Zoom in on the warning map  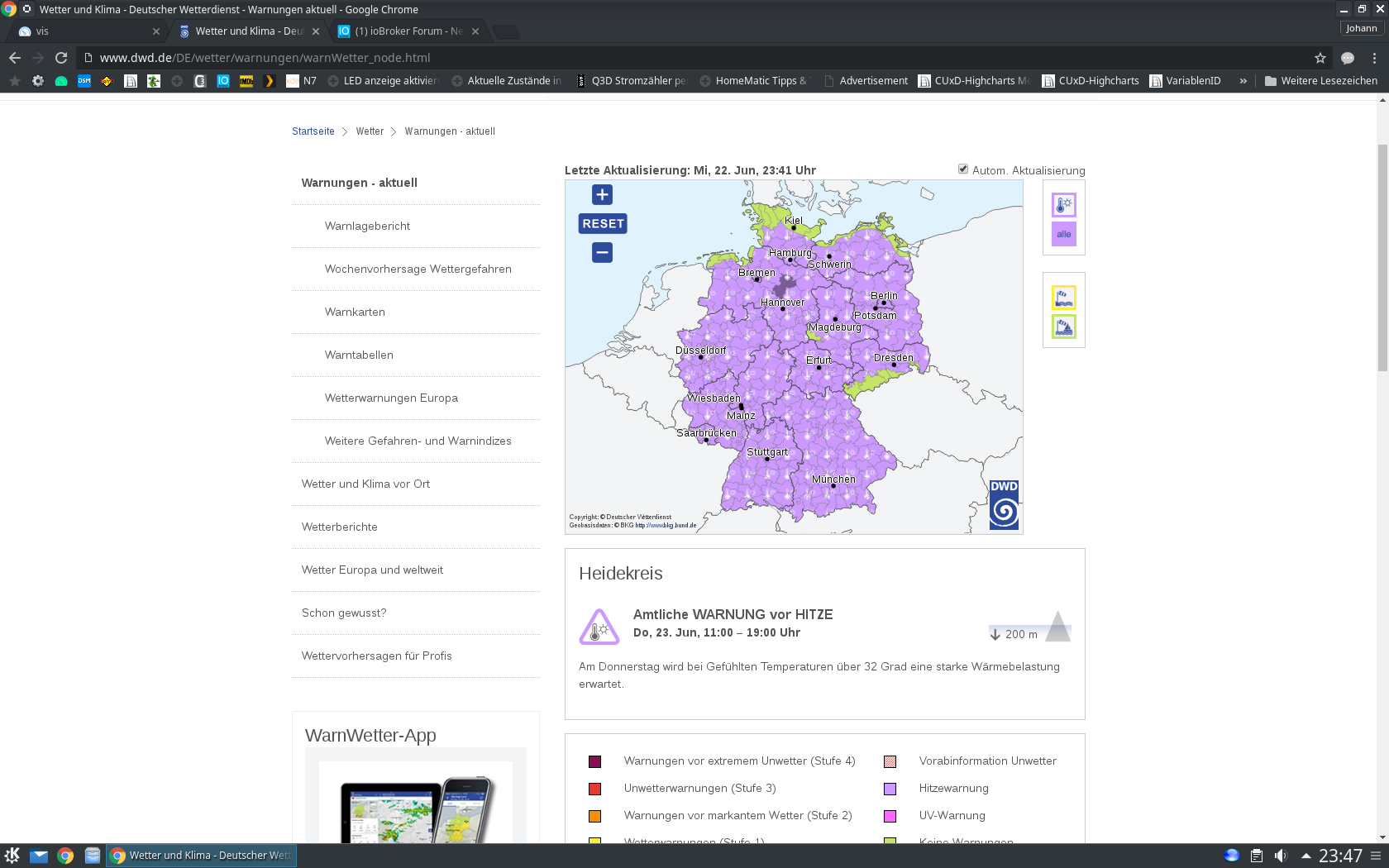pos(602,195)
